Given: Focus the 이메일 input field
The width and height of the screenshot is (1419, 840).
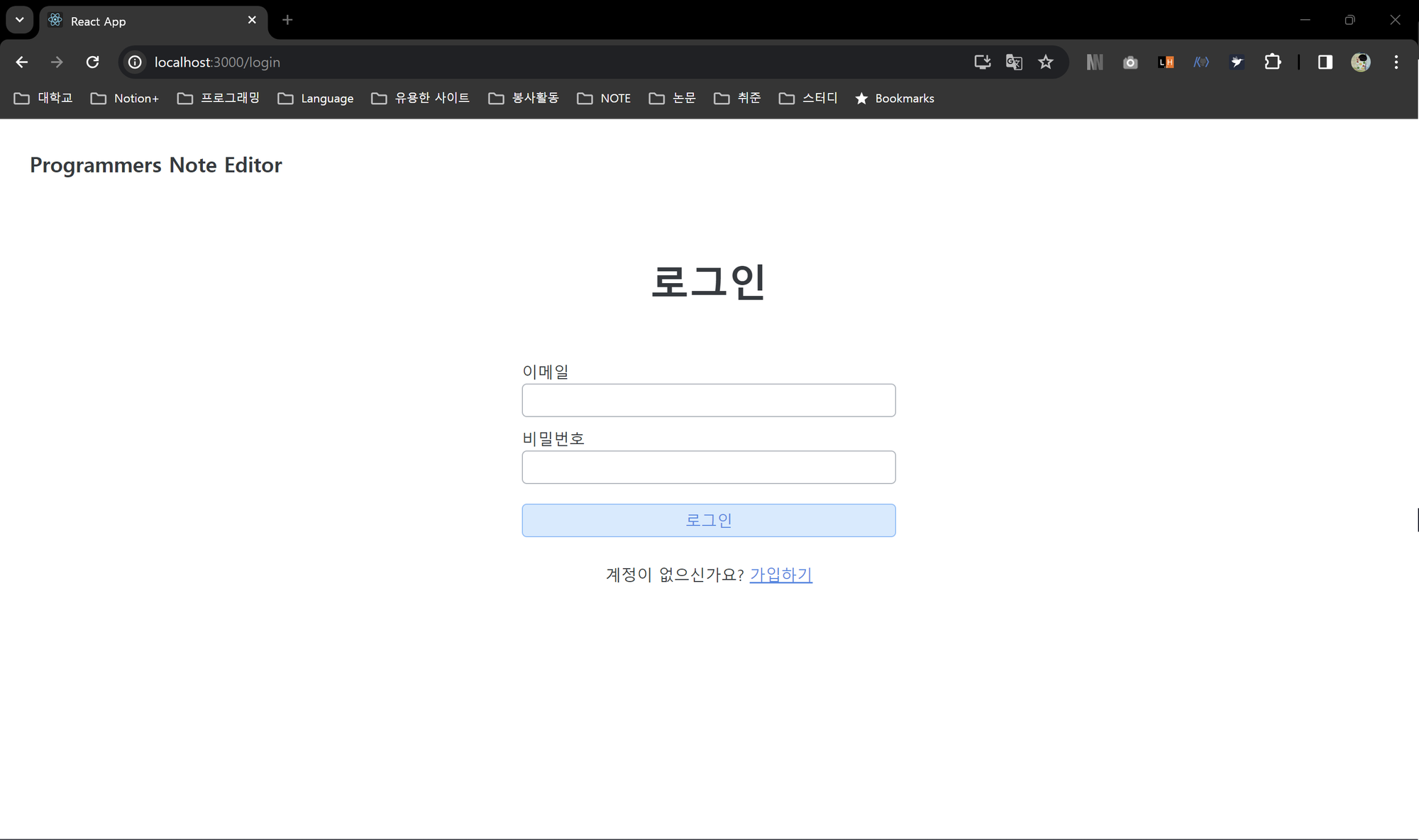Looking at the screenshot, I should point(709,400).
